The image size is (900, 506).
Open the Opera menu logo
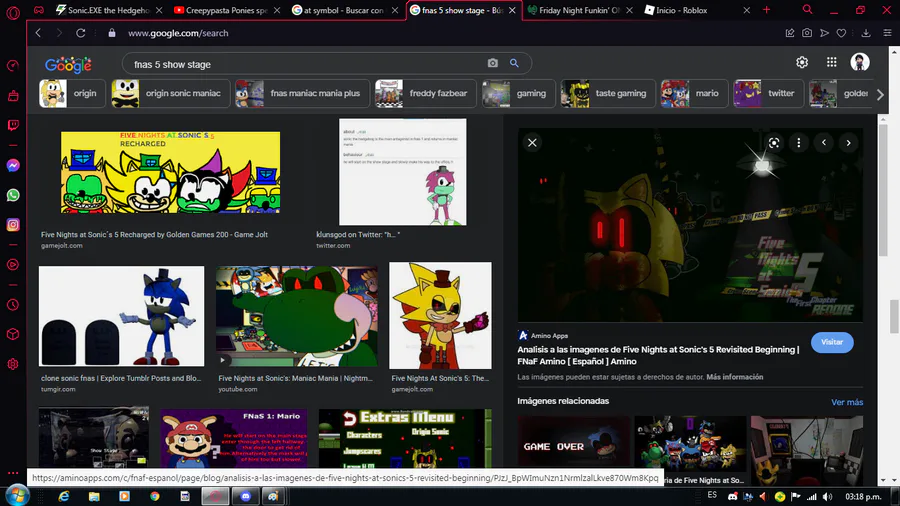(x=13, y=12)
